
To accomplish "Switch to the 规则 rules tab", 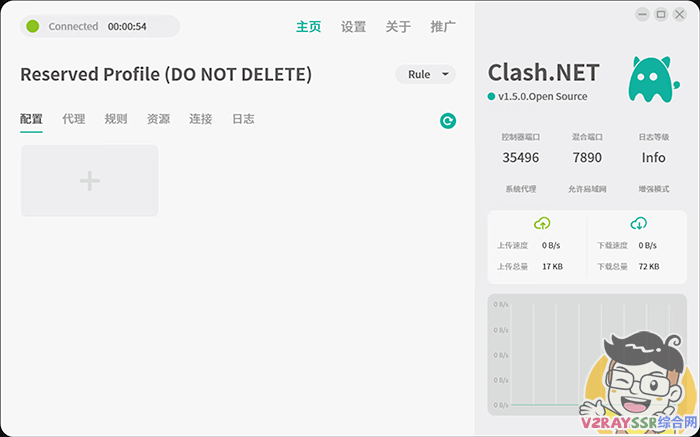I will tap(116, 119).
